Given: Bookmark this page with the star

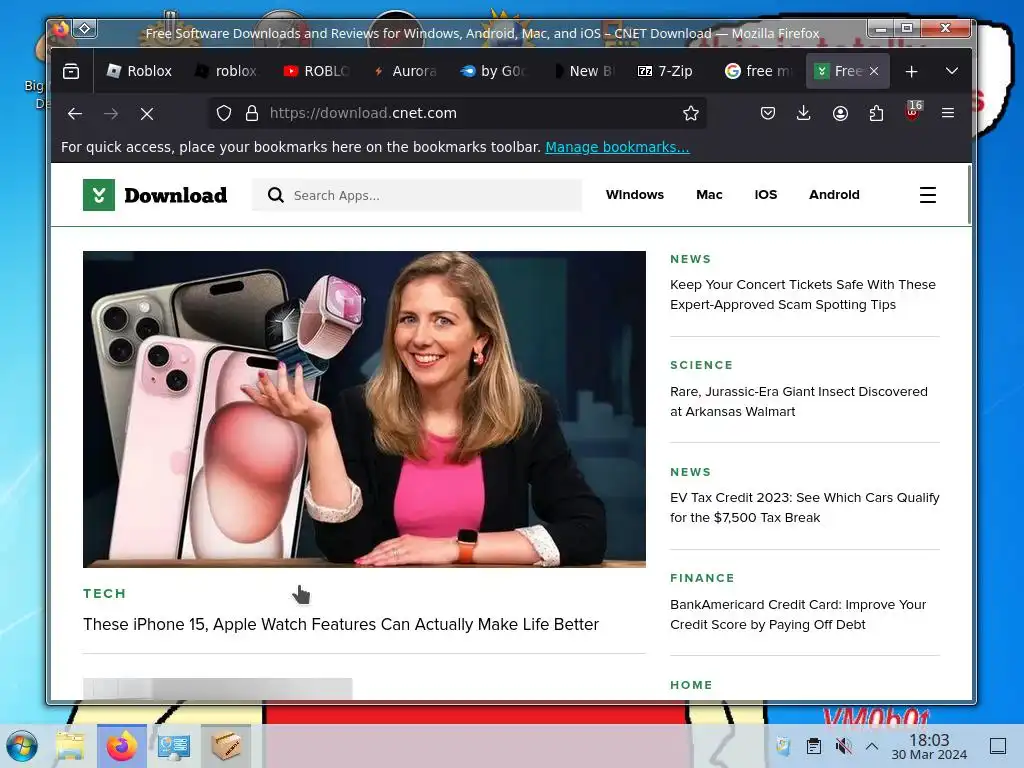Looking at the screenshot, I should click(x=691, y=113).
